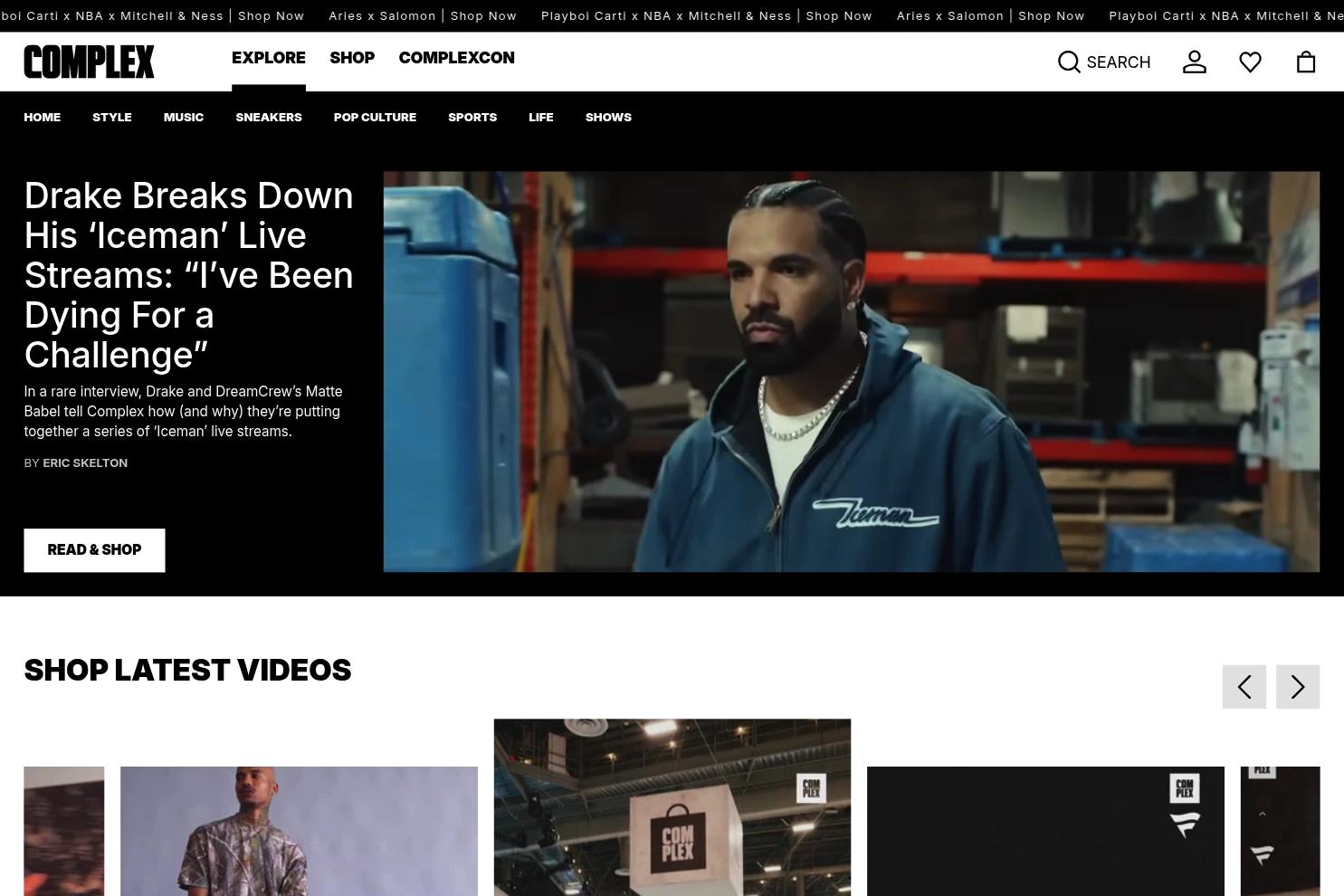Open the video thumbnail with Complex cube sign
Image resolution: width=1344 pixels, height=896 pixels.
pos(672,807)
